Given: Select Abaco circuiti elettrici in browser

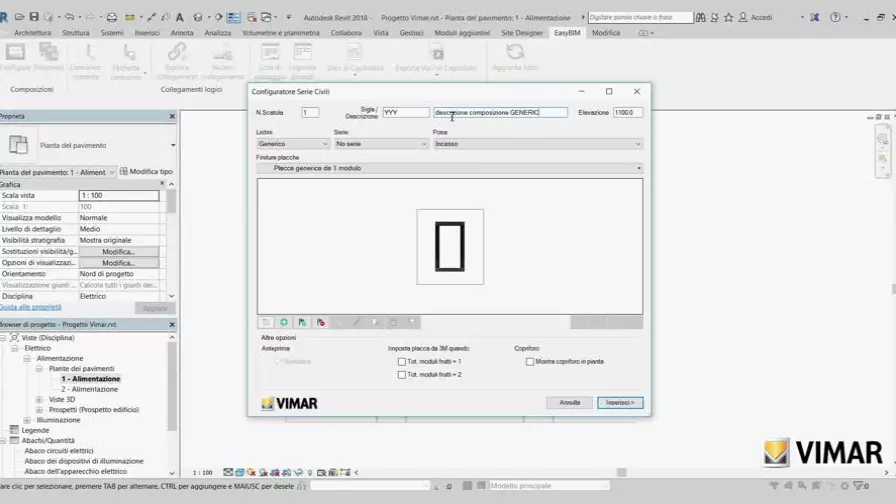Looking at the screenshot, I should [59, 451].
